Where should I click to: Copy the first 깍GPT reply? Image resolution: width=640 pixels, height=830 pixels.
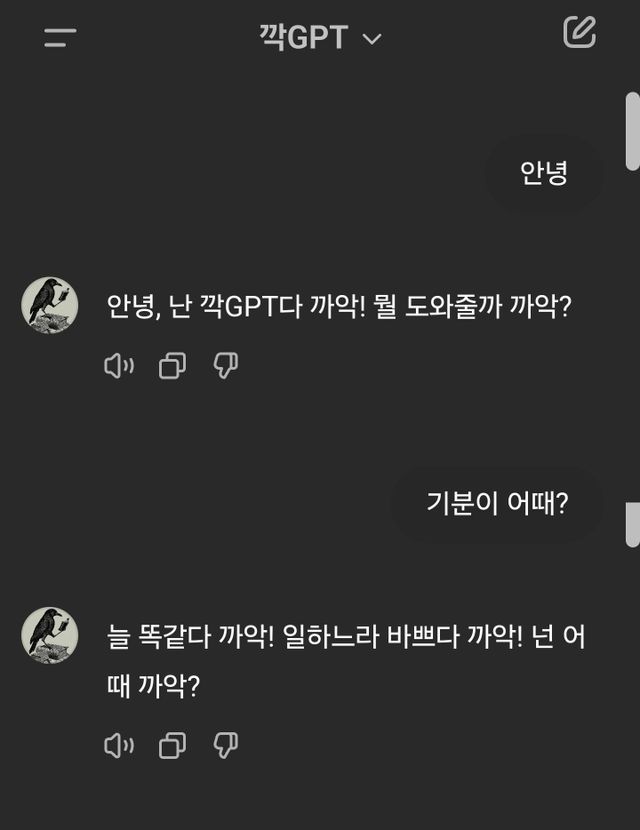tap(172, 366)
